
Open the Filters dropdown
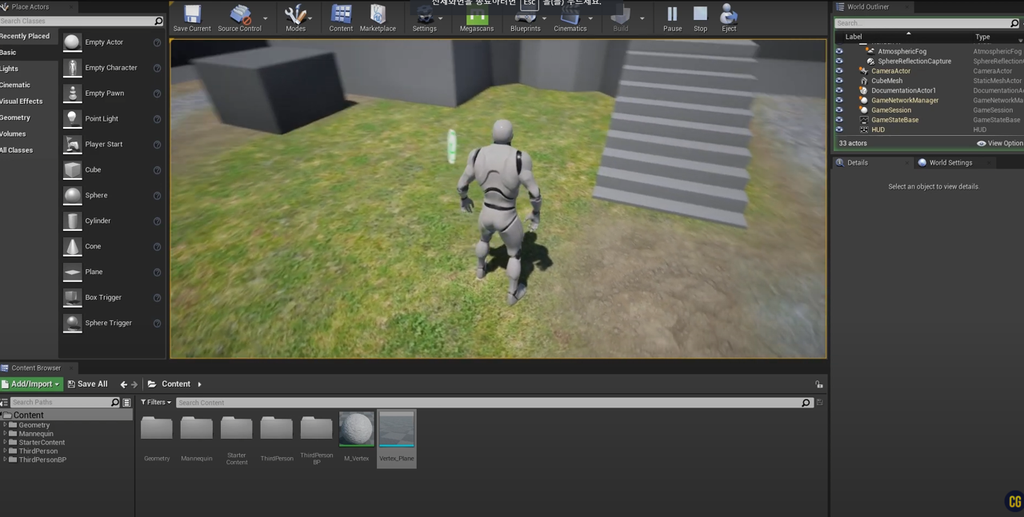156,402
